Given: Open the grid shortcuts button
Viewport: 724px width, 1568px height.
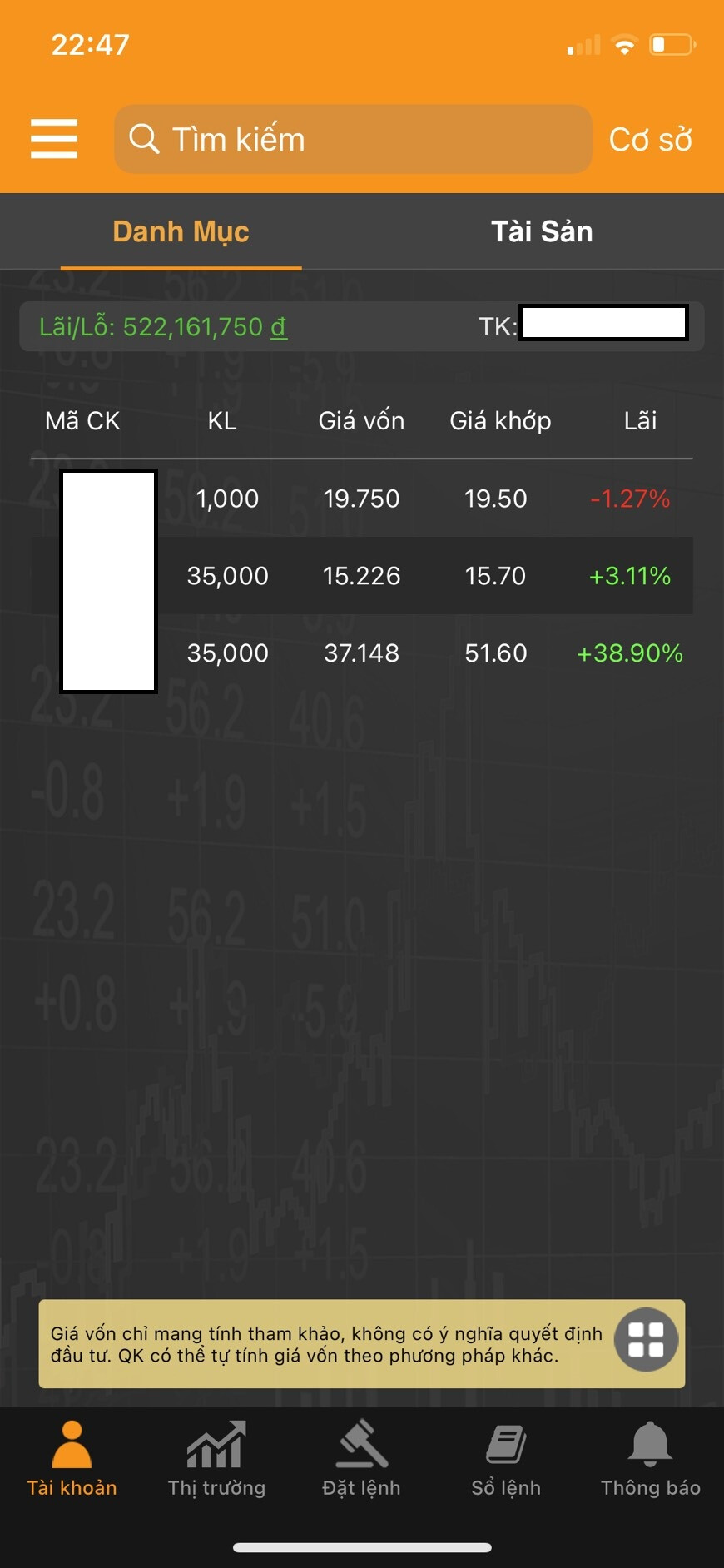Looking at the screenshot, I should 646,1340.
